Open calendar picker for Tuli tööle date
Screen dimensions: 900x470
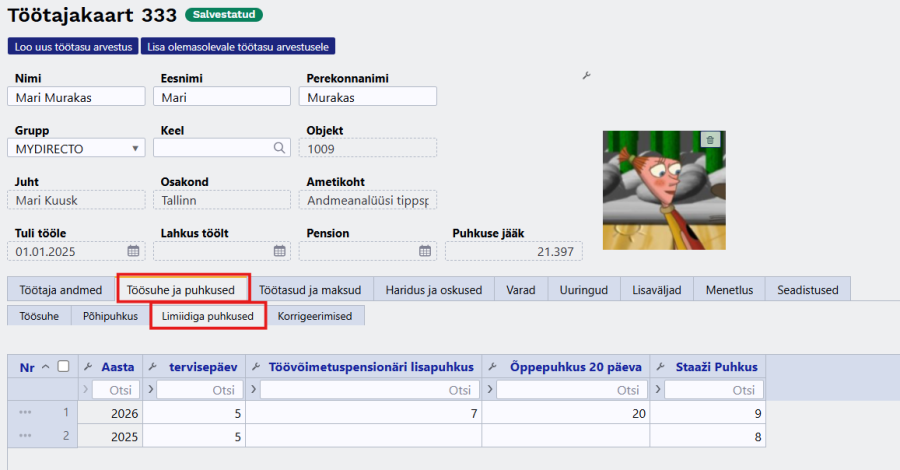coord(133,251)
